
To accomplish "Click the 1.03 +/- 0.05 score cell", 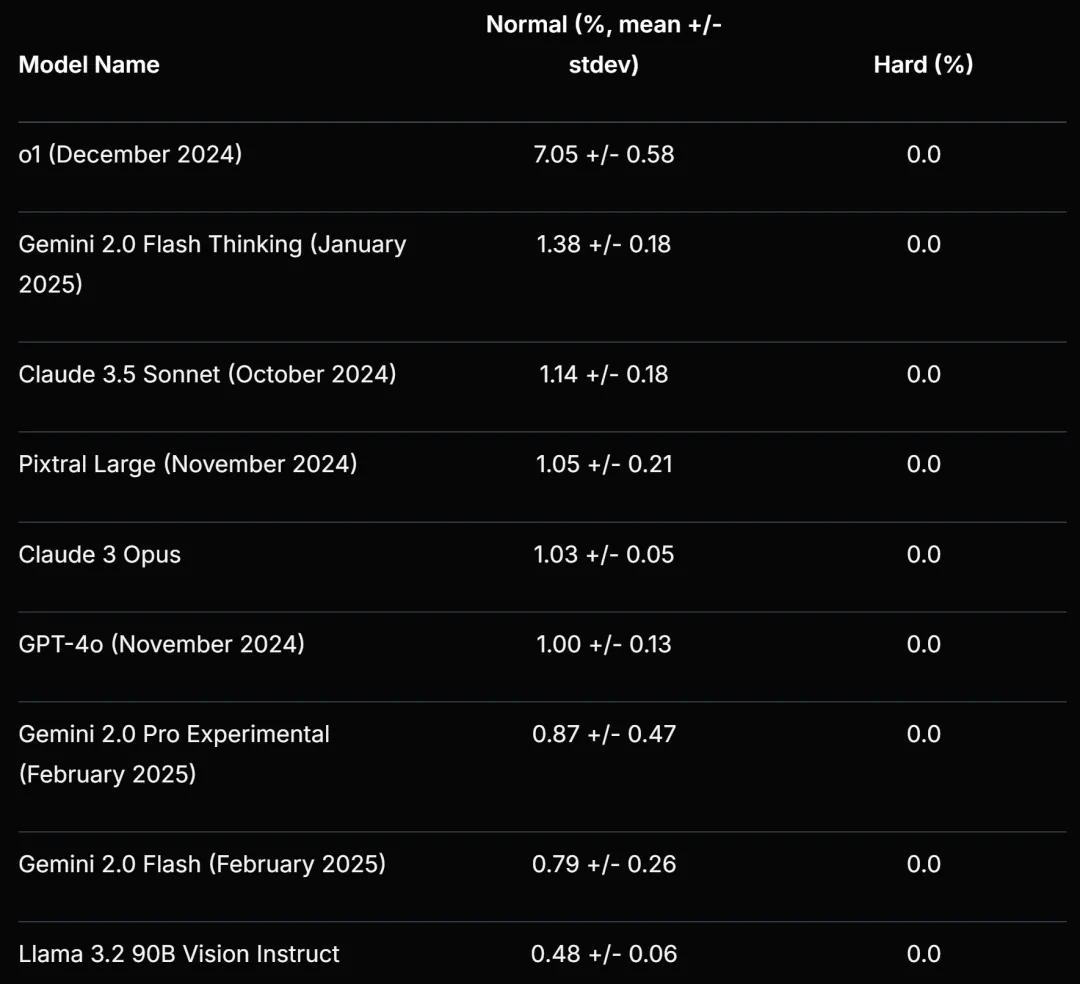I will (604, 555).
